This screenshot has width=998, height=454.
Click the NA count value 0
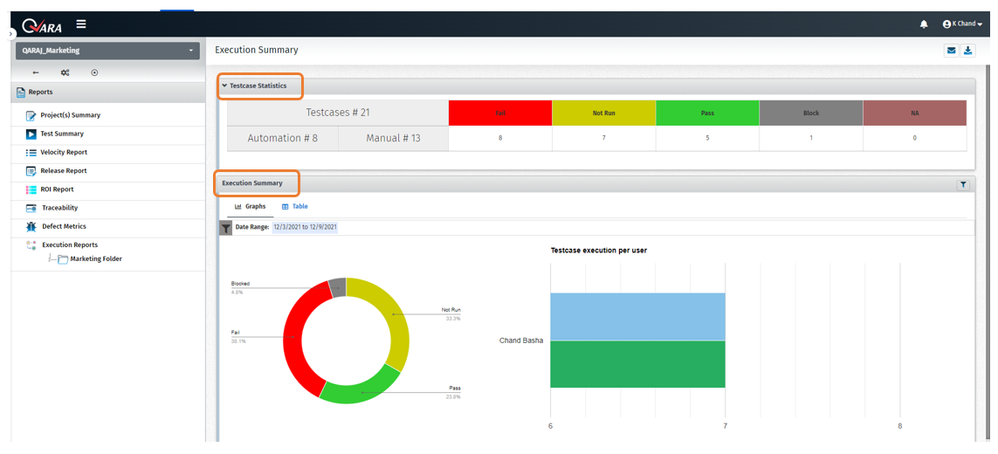coord(915,138)
